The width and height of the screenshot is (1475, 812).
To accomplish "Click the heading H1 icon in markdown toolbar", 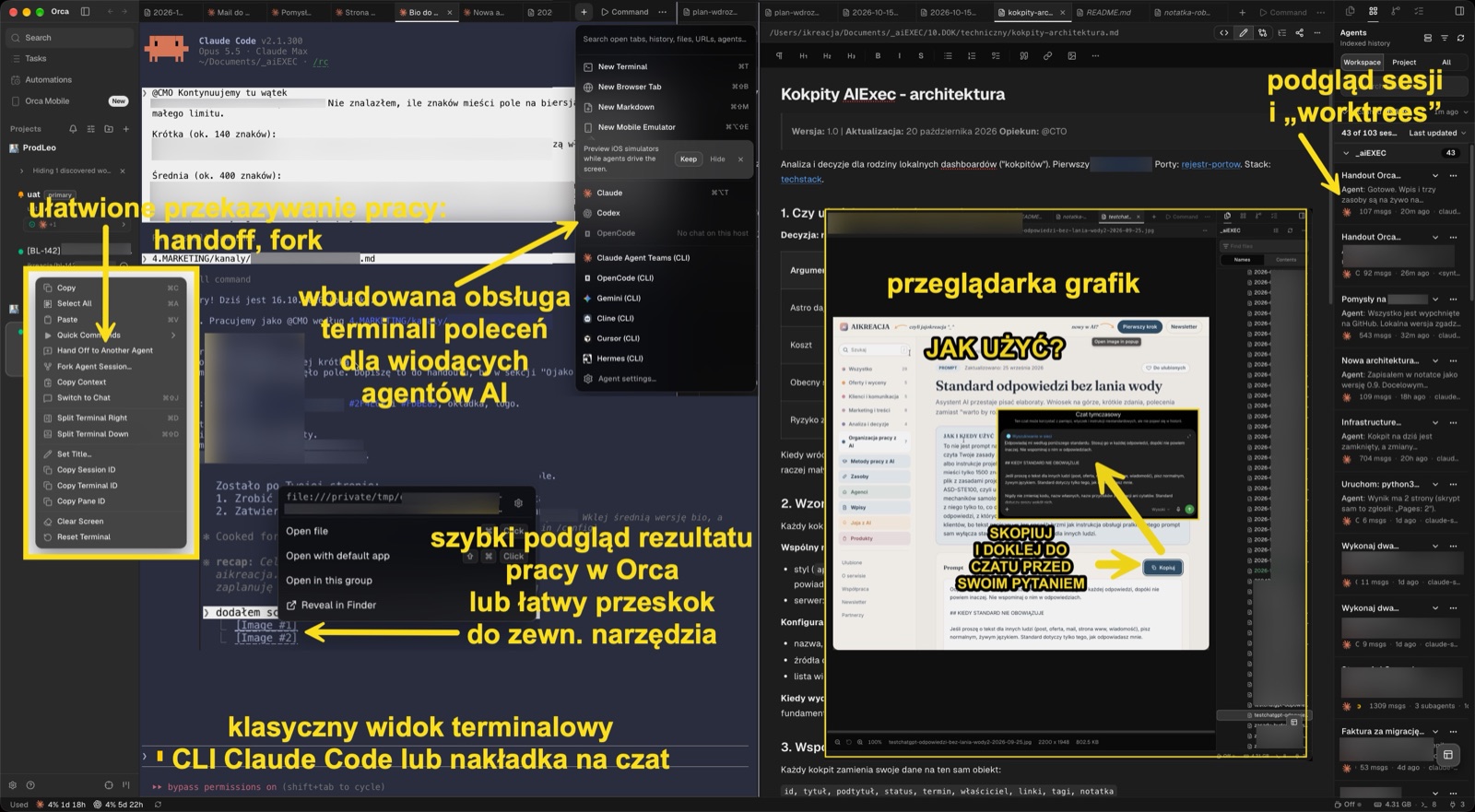I will [x=803, y=56].
